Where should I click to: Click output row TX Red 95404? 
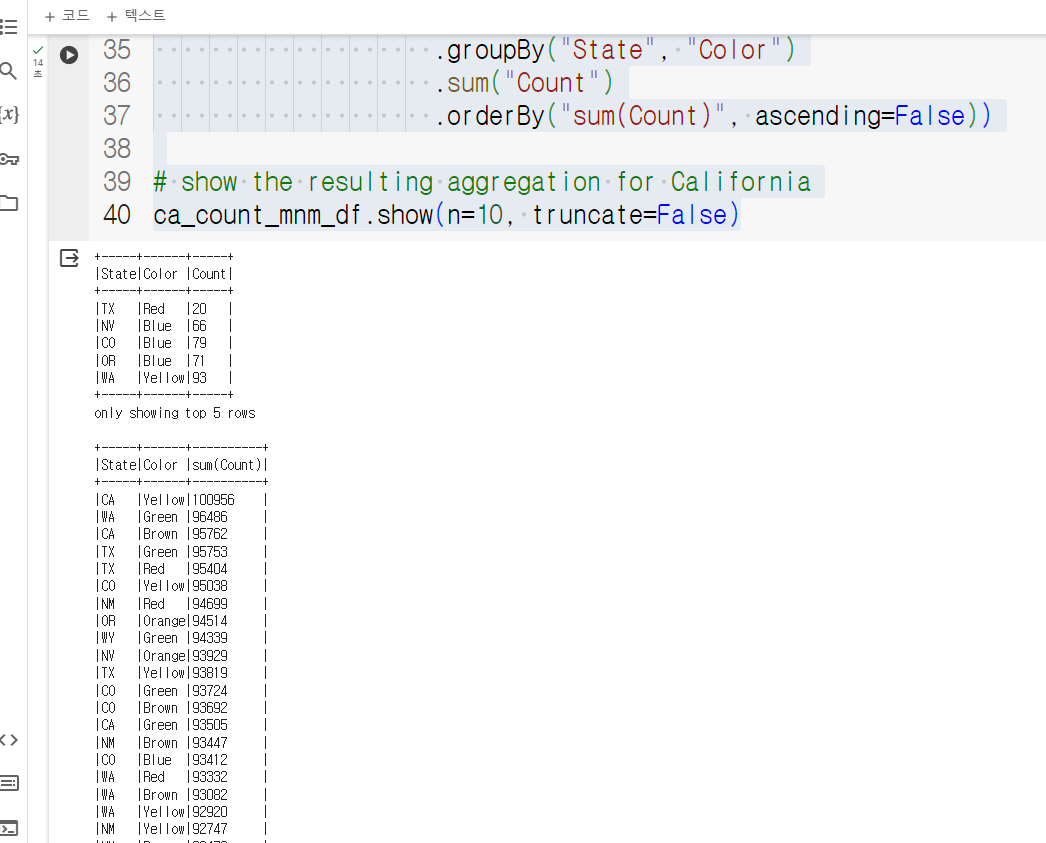181,569
